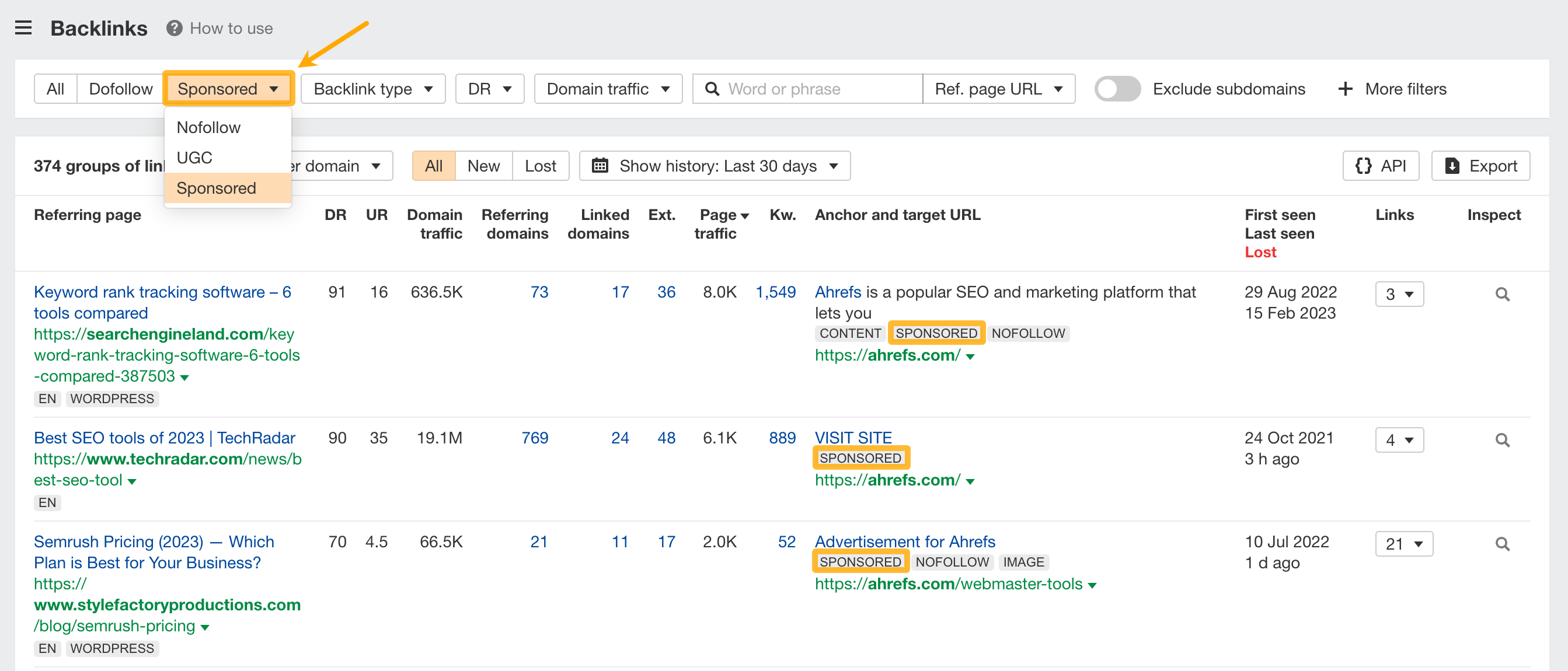
Task: Choose UGC from the dropdown menu
Action: [228, 158]
